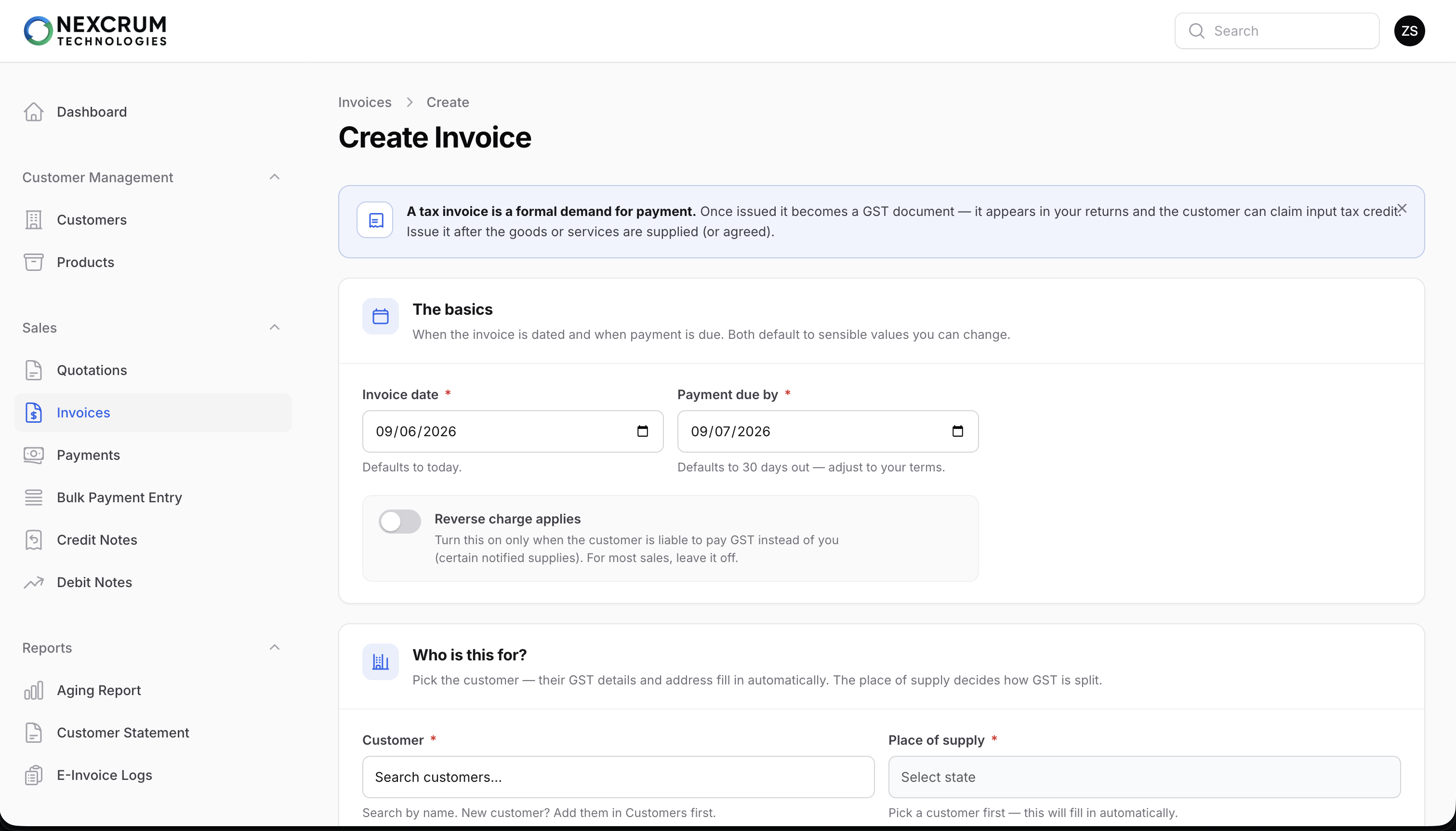
Task: Collapse the Reports section chevron
Action: pos(274,647)
